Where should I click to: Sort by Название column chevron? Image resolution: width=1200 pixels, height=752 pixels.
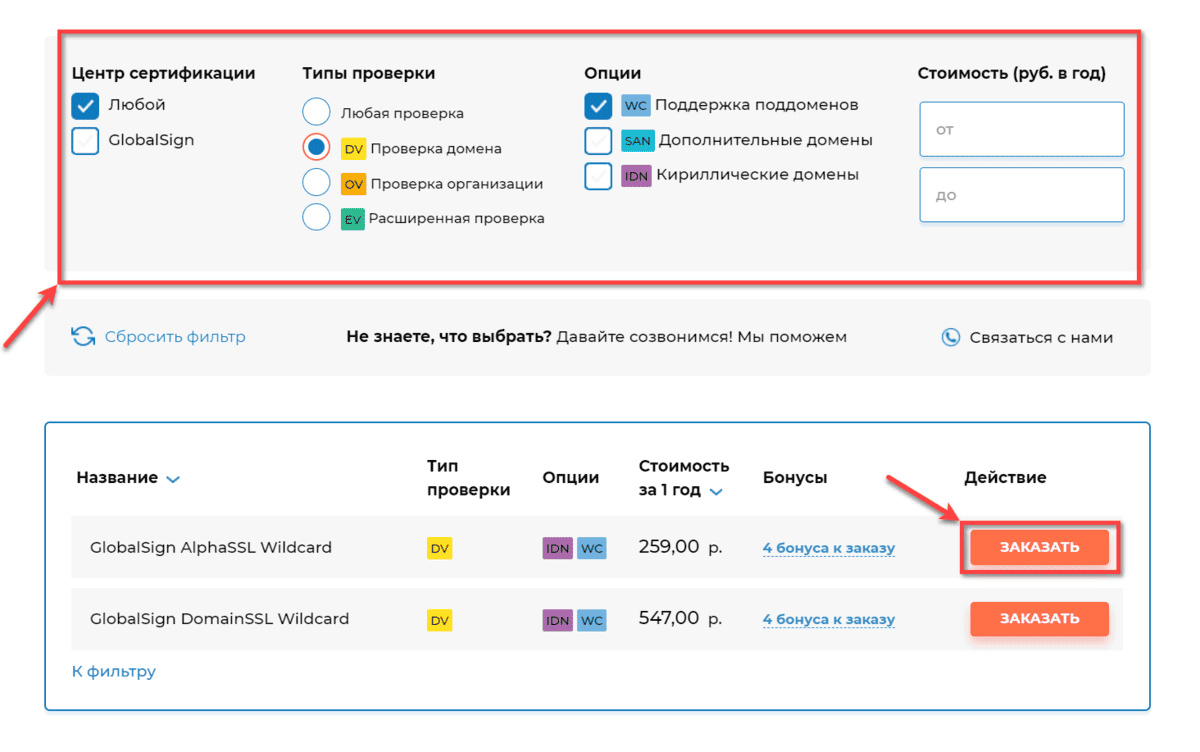click(x=173, y=480)
